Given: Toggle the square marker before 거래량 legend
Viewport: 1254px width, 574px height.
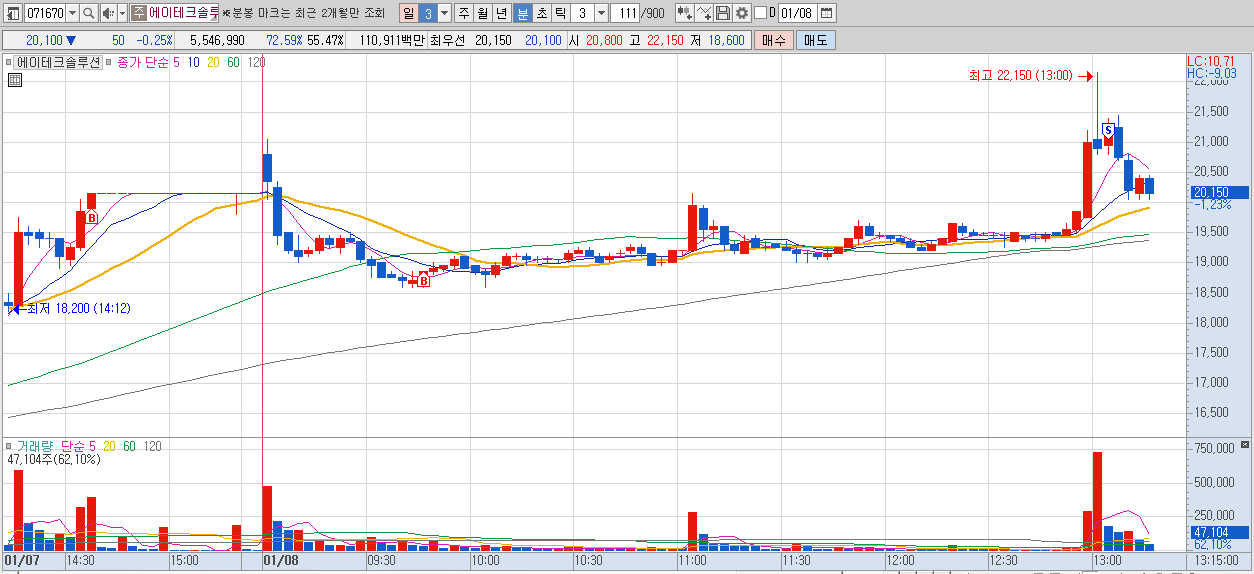Looking at the screenshot, I should tap(10, 446).
